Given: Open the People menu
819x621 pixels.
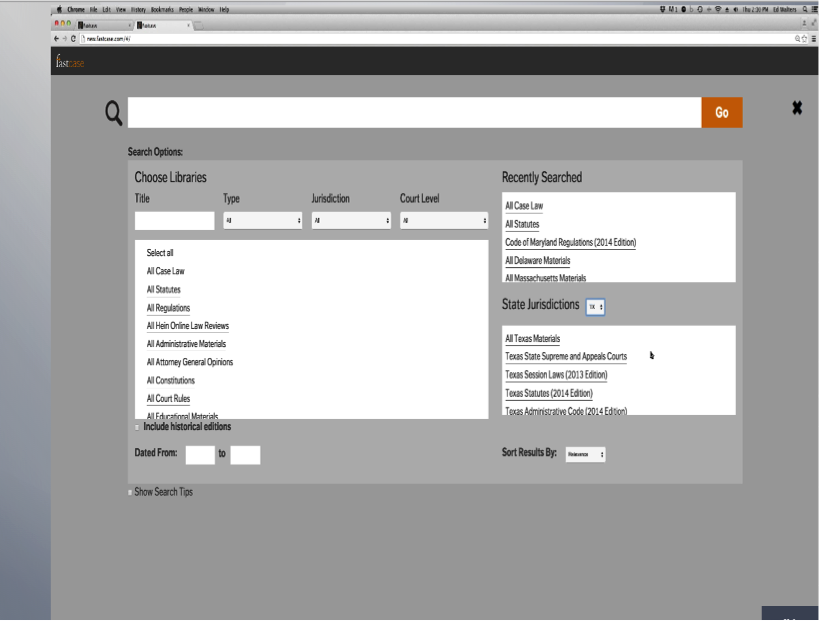Looking at the screenshot, I should pyautogui.click(x=186, y=9).
